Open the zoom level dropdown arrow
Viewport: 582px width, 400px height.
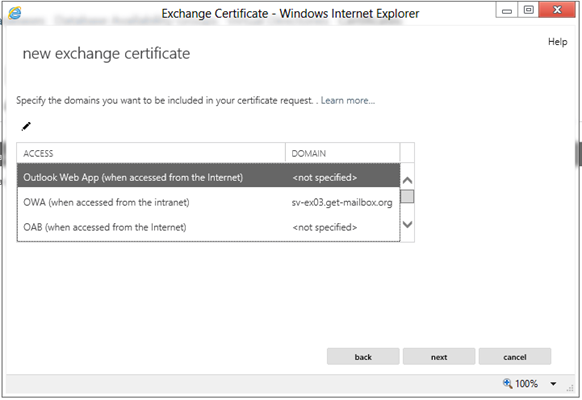coord(553,384)
